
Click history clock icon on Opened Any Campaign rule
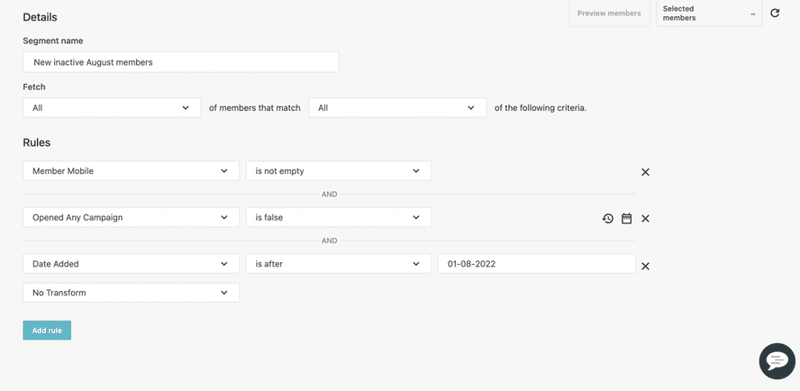pos(607,218)
